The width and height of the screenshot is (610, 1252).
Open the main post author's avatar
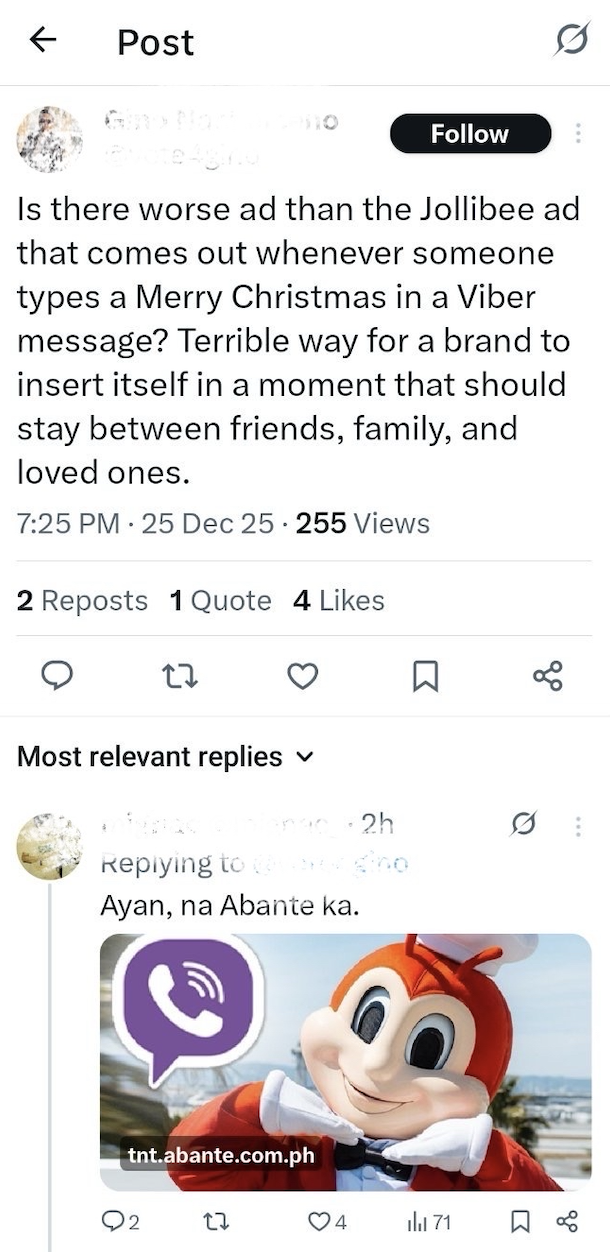pos(49,138)
